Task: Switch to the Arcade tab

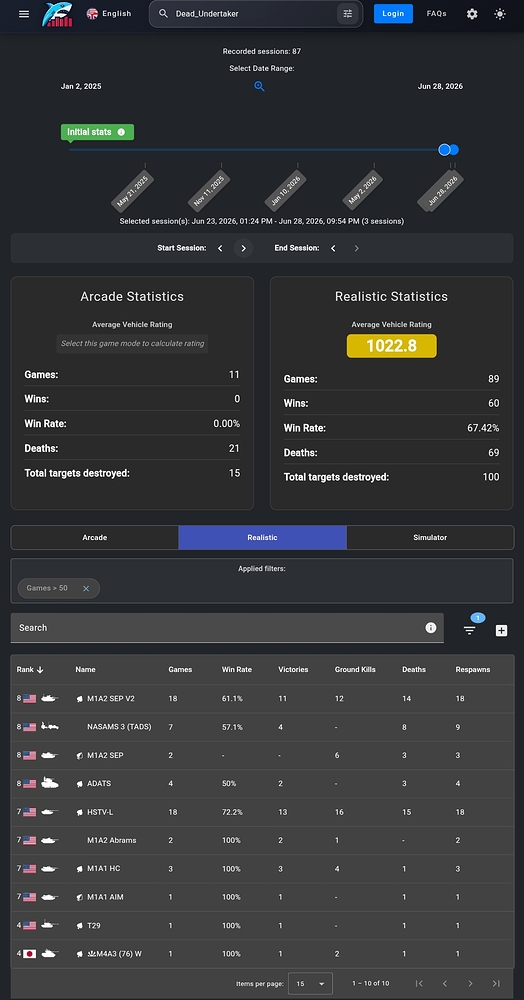Action: (x=95, y=537)
